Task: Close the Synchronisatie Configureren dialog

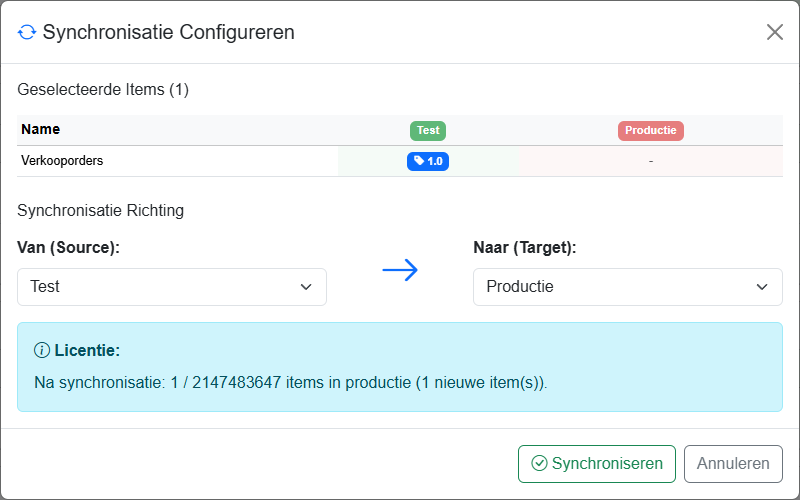Action: [774, 32]
